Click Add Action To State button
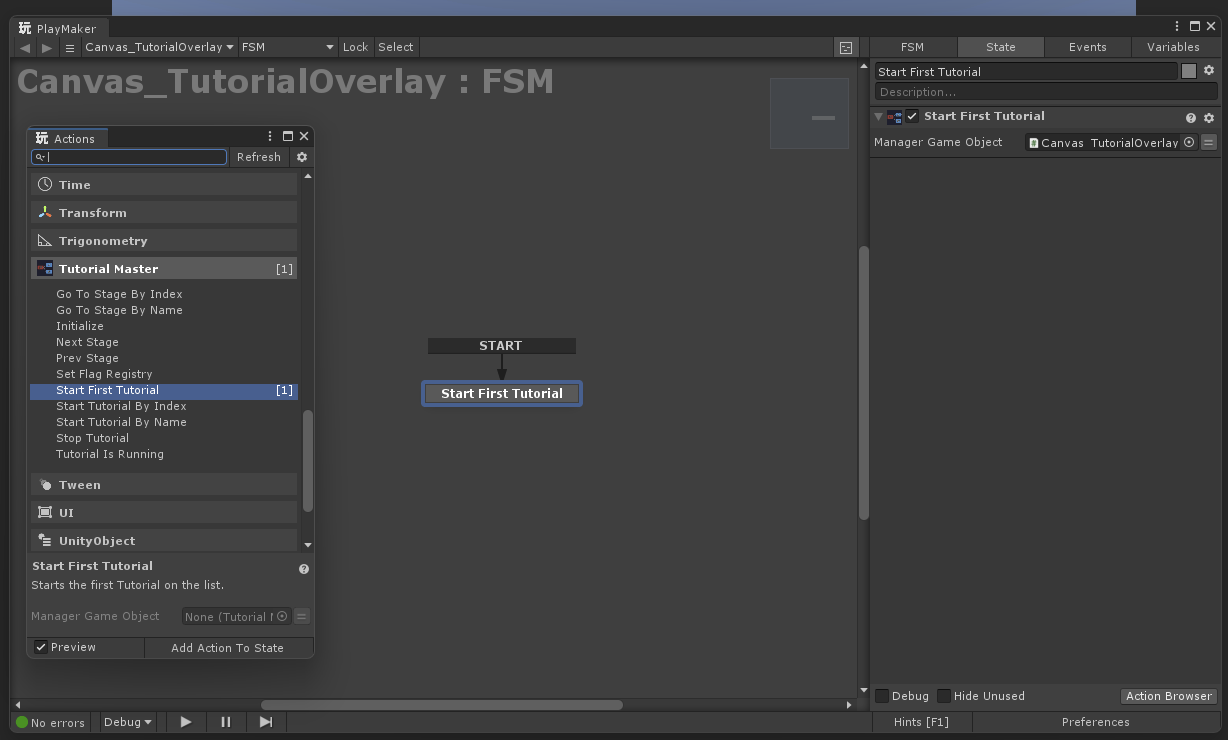The width and height of the screenshot is (1228, 740). pyautogui.click(x=227, y=648)
